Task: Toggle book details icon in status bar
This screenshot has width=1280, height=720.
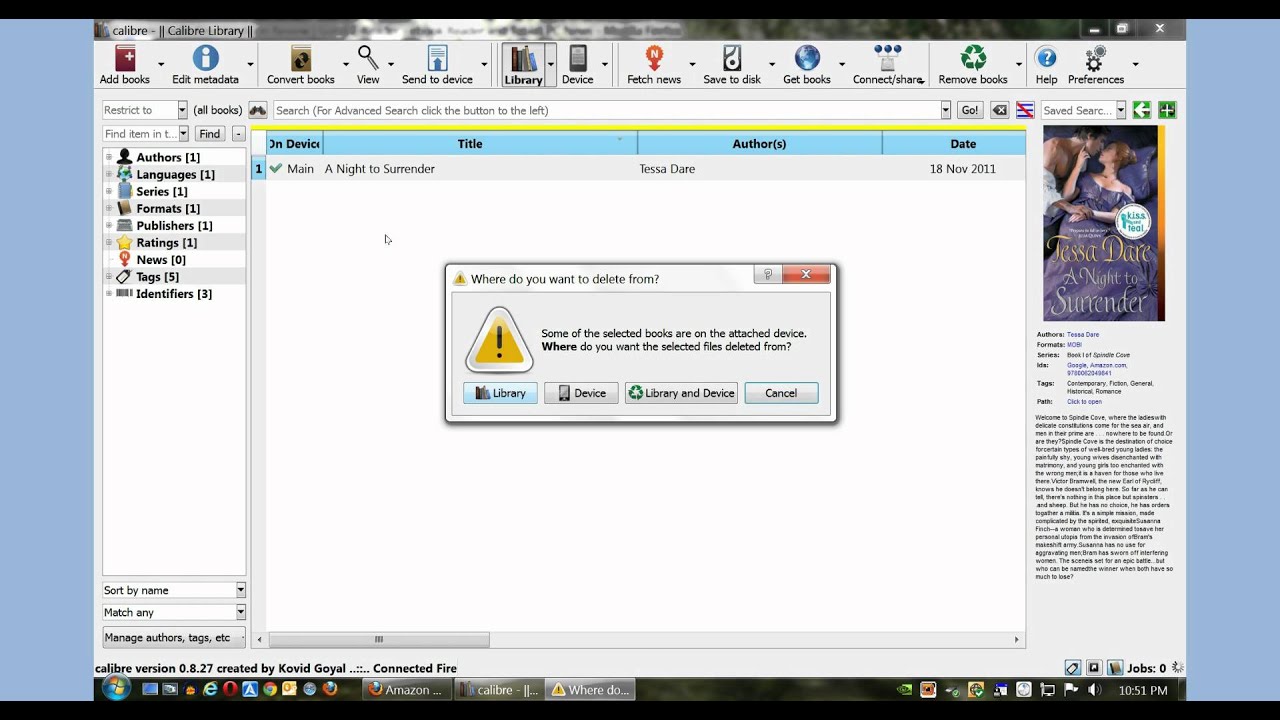Action: click(1115, 668)
